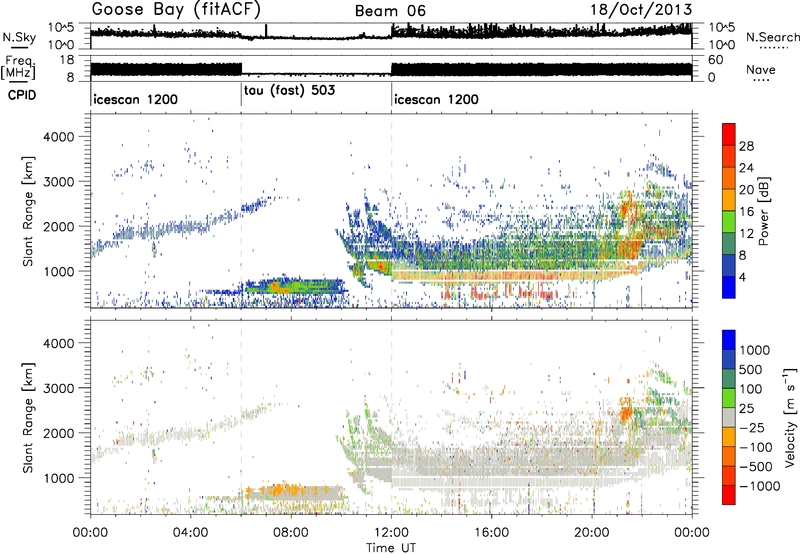
Task: Click the 'CPID' row label
Action: [x=22, y=95]
